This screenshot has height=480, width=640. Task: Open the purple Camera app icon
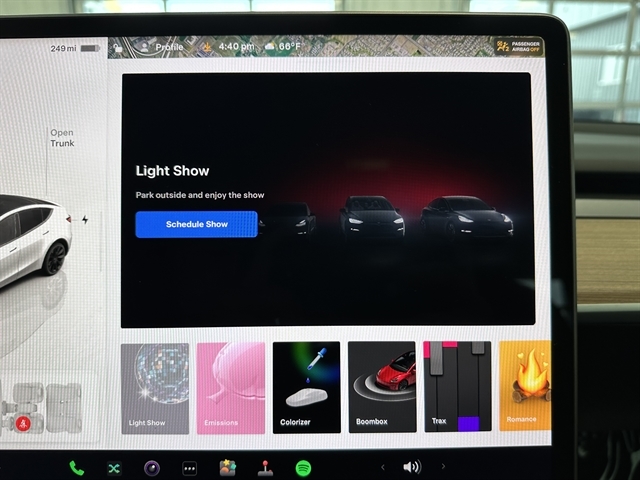tap(152, 468)
